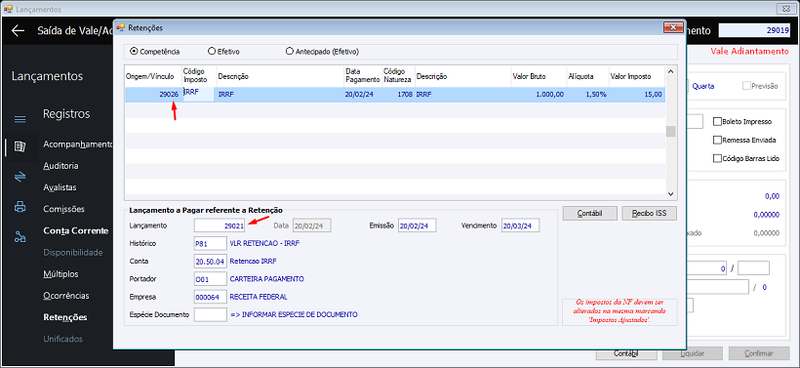This screenshot has height=368, width=800.
Task: Select the registros book icon in sidebar
Action: (x=20, y=147)
